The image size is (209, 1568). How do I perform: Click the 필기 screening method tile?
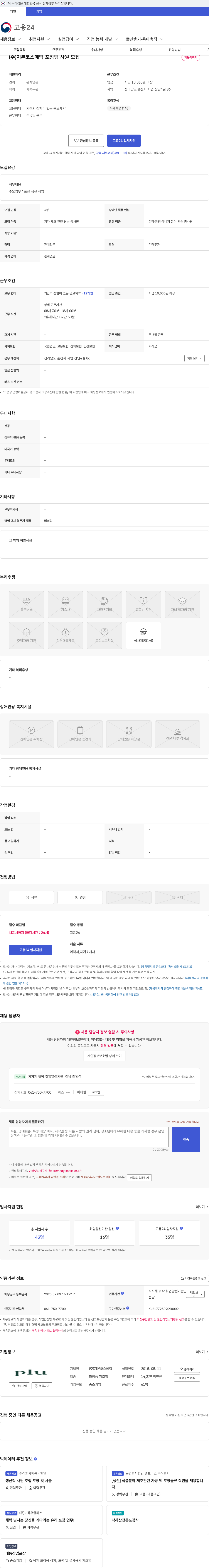(129, 897)
